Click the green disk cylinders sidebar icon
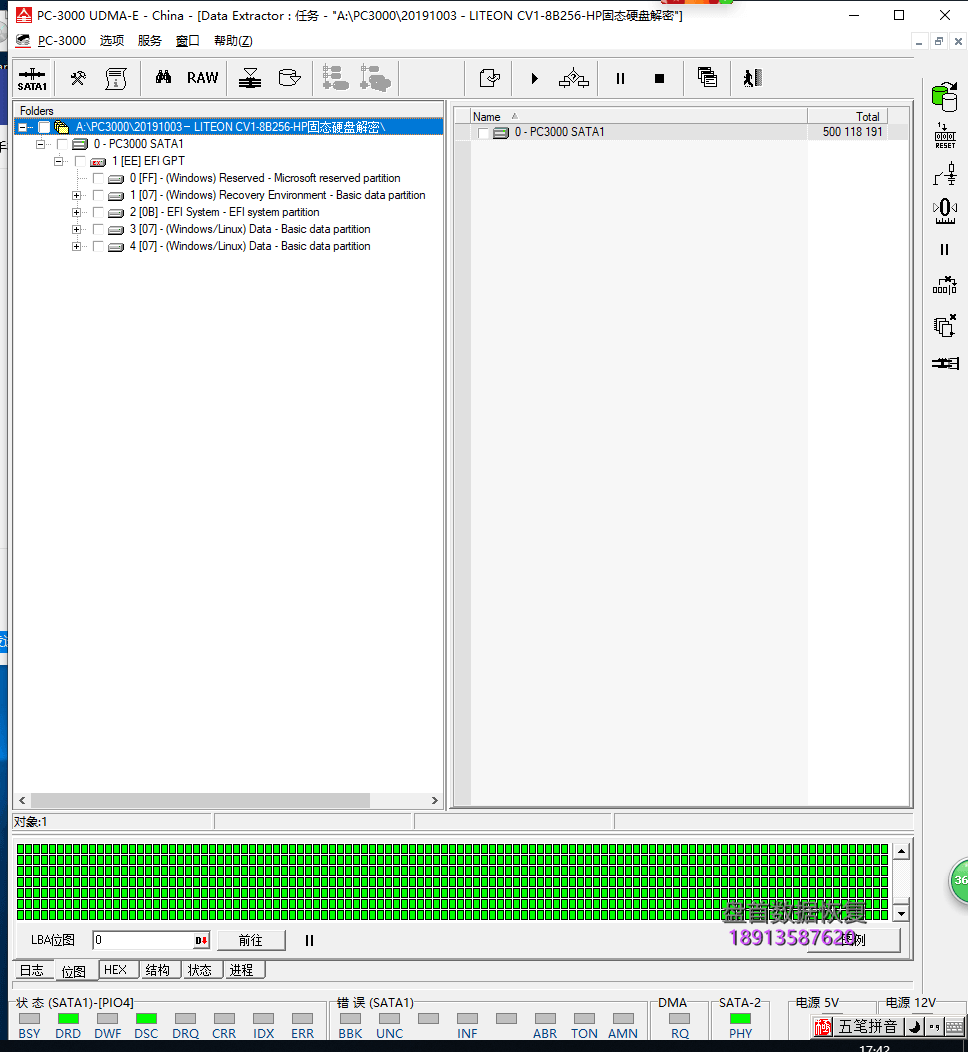Screen dimensions: 968x1052 click(945, 97)
